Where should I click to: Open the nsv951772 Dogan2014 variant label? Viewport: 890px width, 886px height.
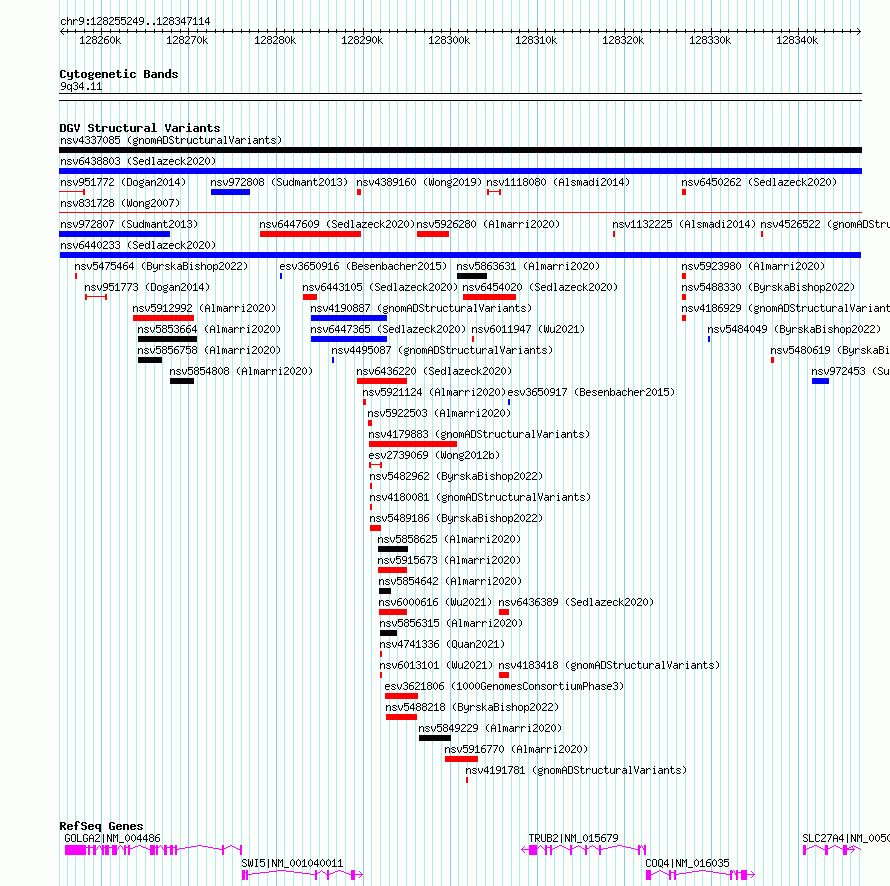[123, 182]
